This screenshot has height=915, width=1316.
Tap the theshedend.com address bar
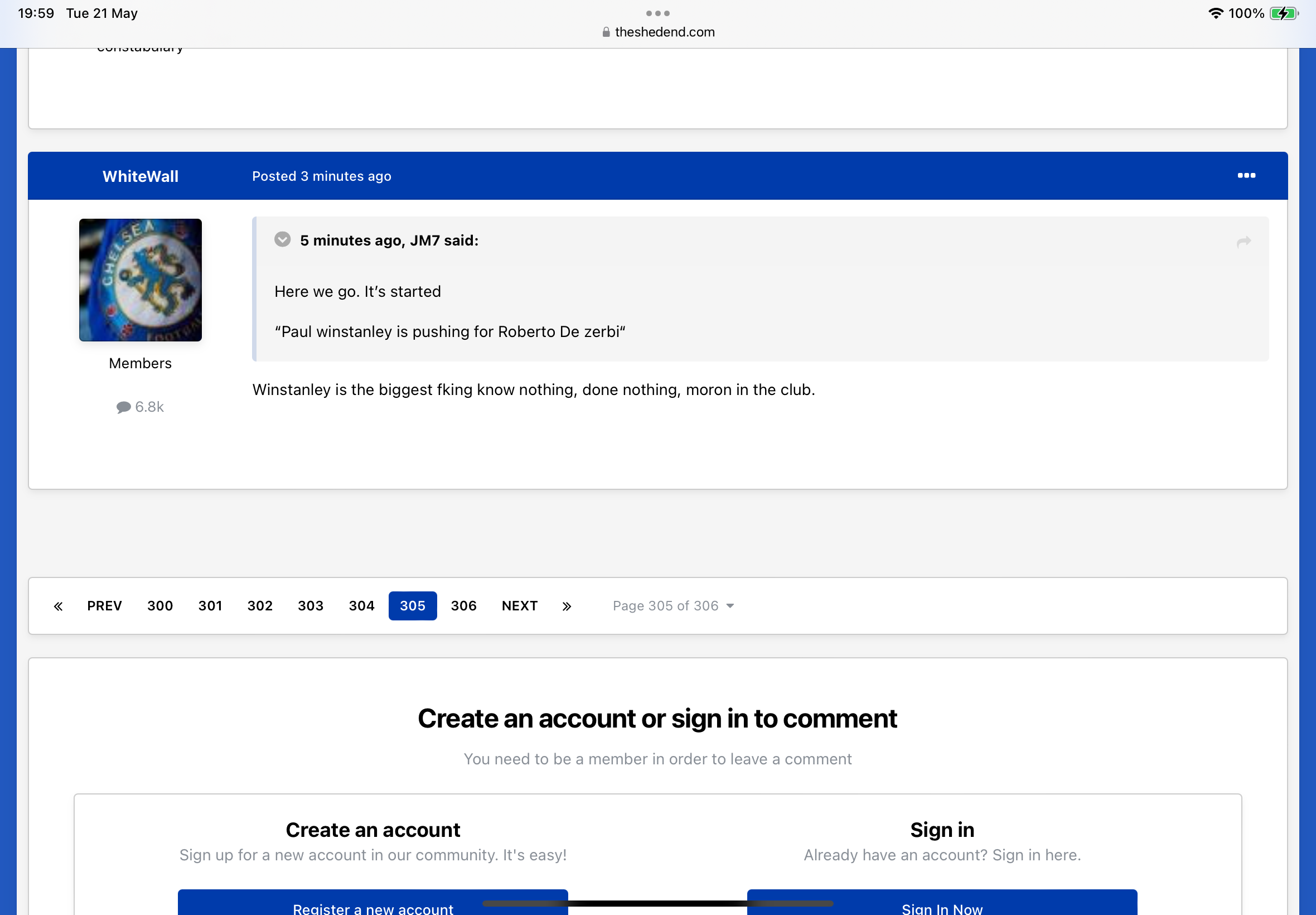click(x=659, y=32)
